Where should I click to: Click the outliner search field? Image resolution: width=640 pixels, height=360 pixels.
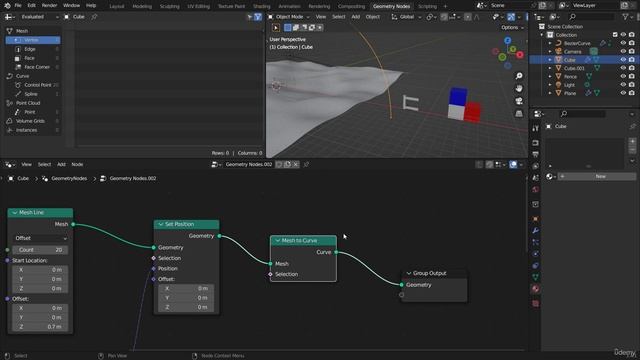(x=591, y=17)
